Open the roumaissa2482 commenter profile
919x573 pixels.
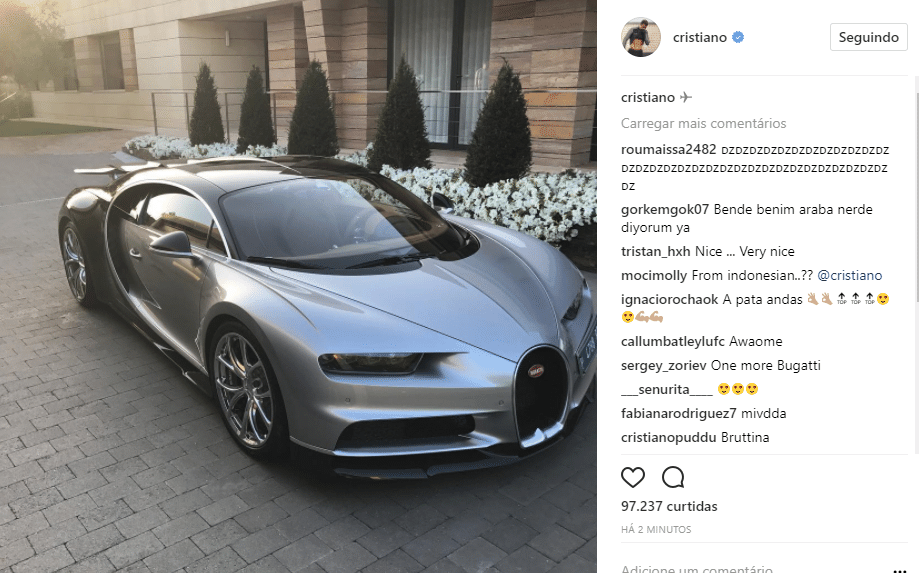[669, 149]
